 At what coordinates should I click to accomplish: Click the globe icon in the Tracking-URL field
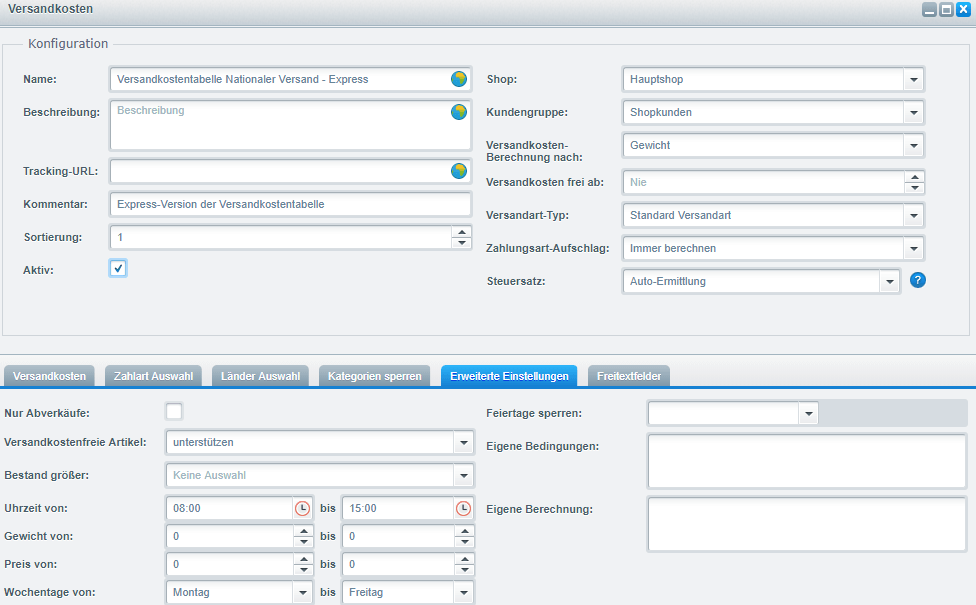[459, 171]
